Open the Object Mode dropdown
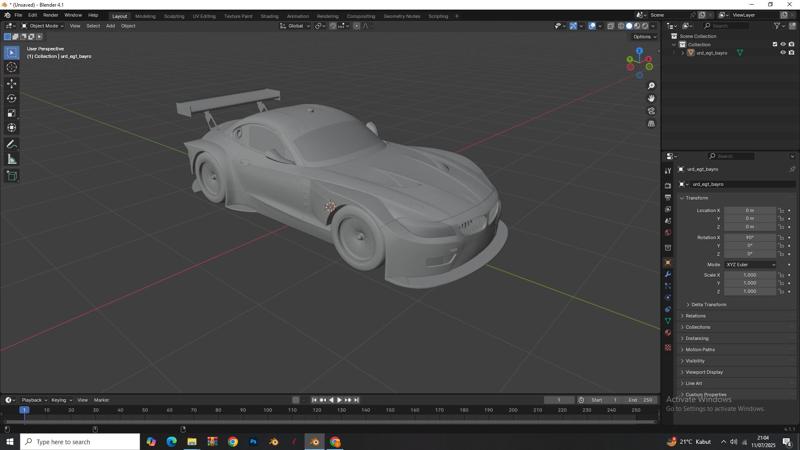This screenshot has width=800, height=450. [41, 26]
